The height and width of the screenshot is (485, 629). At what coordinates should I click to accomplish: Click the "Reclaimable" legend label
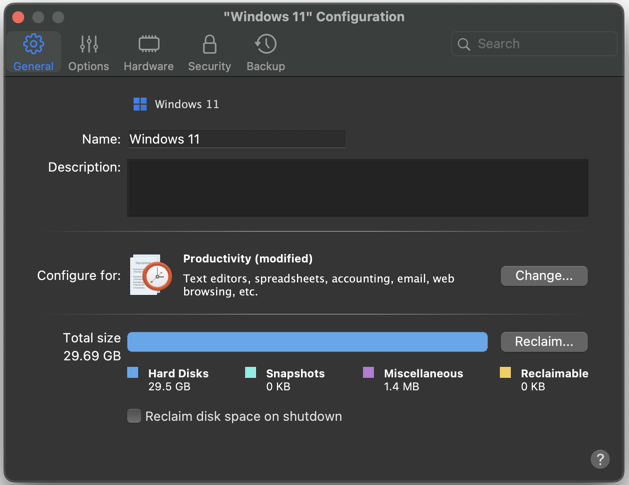pyautogui.click(x=554, y=373)
